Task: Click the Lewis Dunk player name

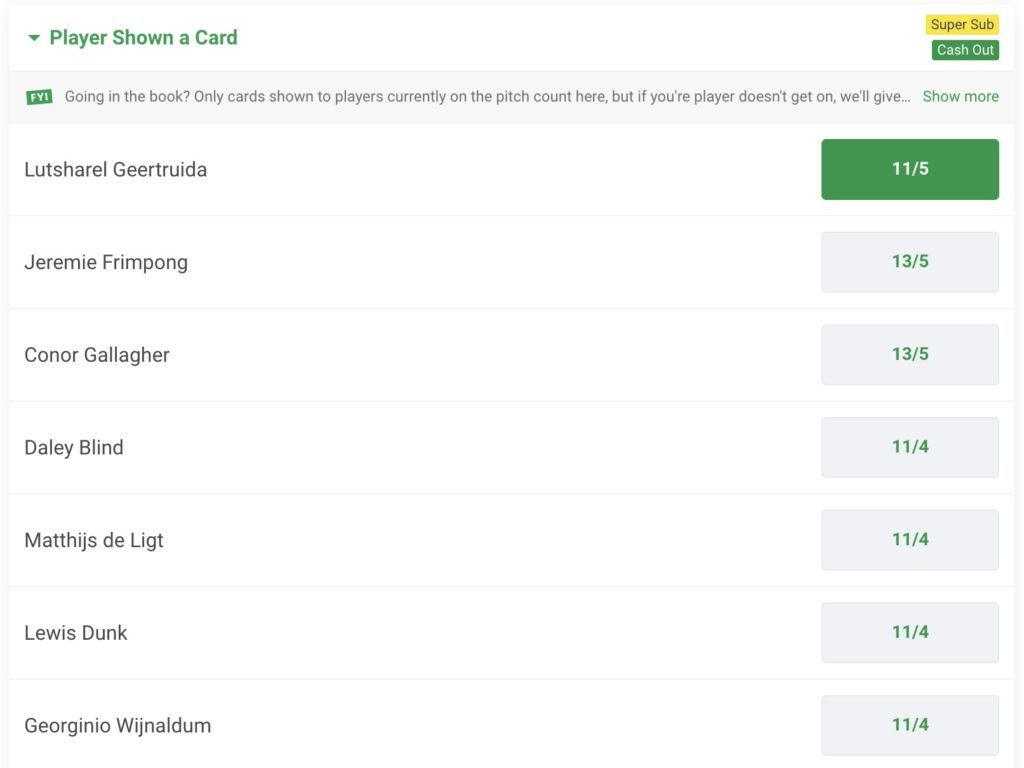Action: 76,633
